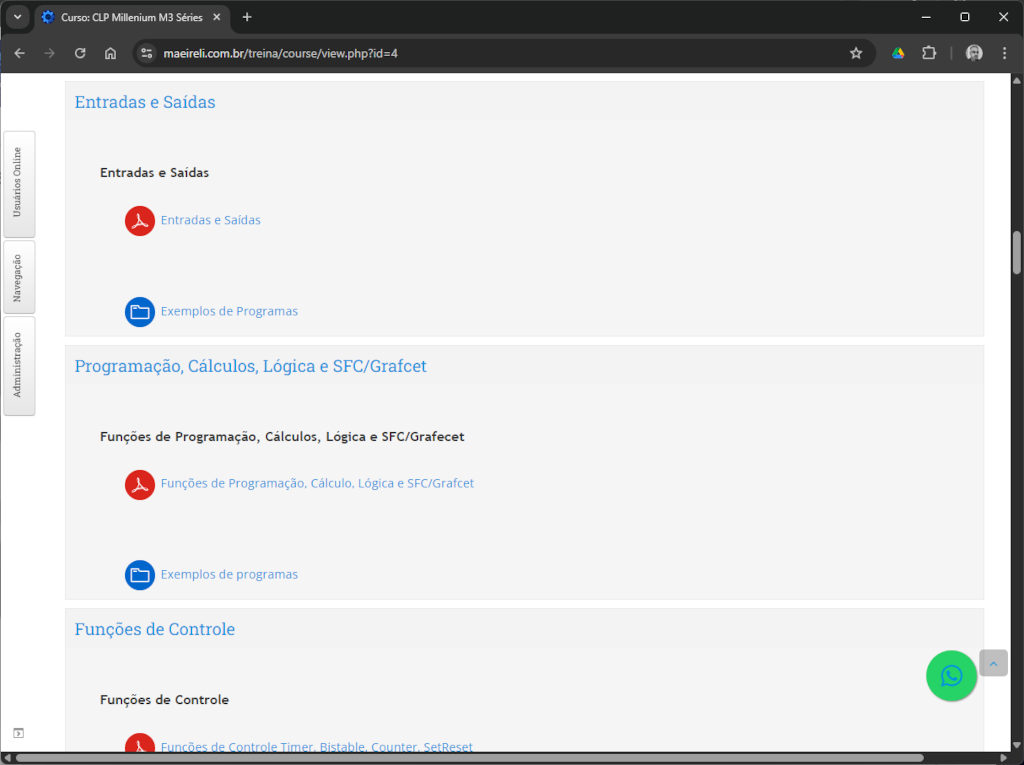Open the Exemplos de Programas folder link

229,312
